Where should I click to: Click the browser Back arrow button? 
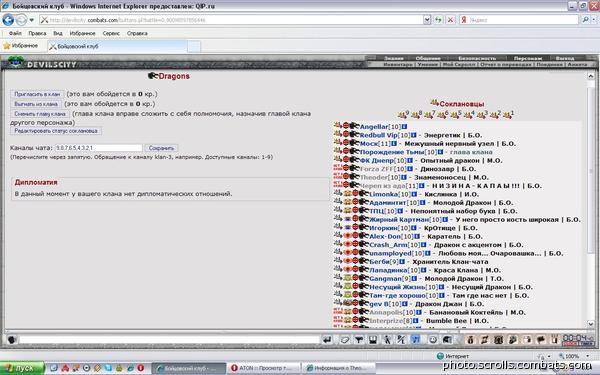(x=8, y=20)
